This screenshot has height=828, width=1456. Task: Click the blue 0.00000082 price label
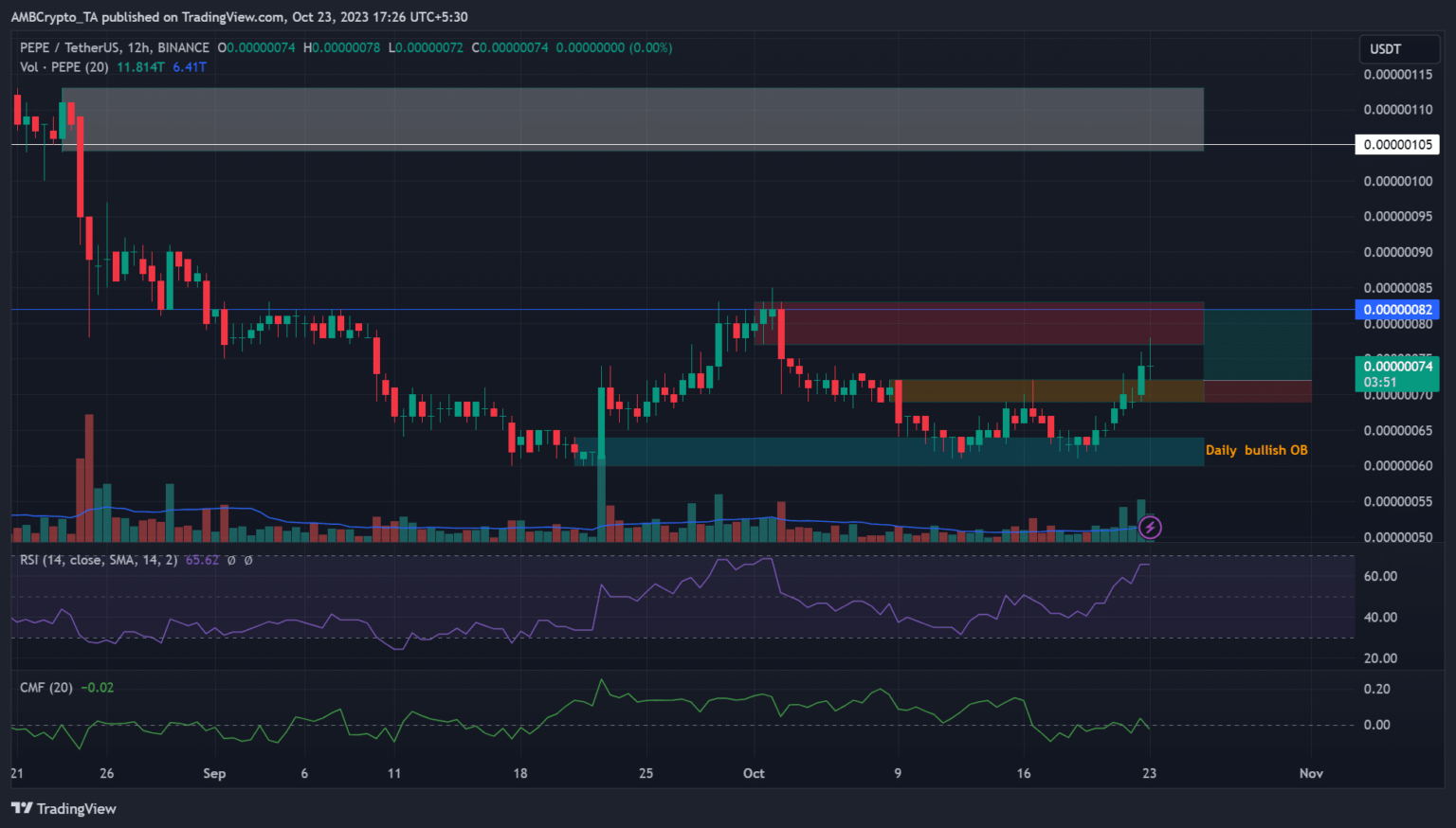(1398, 310)
